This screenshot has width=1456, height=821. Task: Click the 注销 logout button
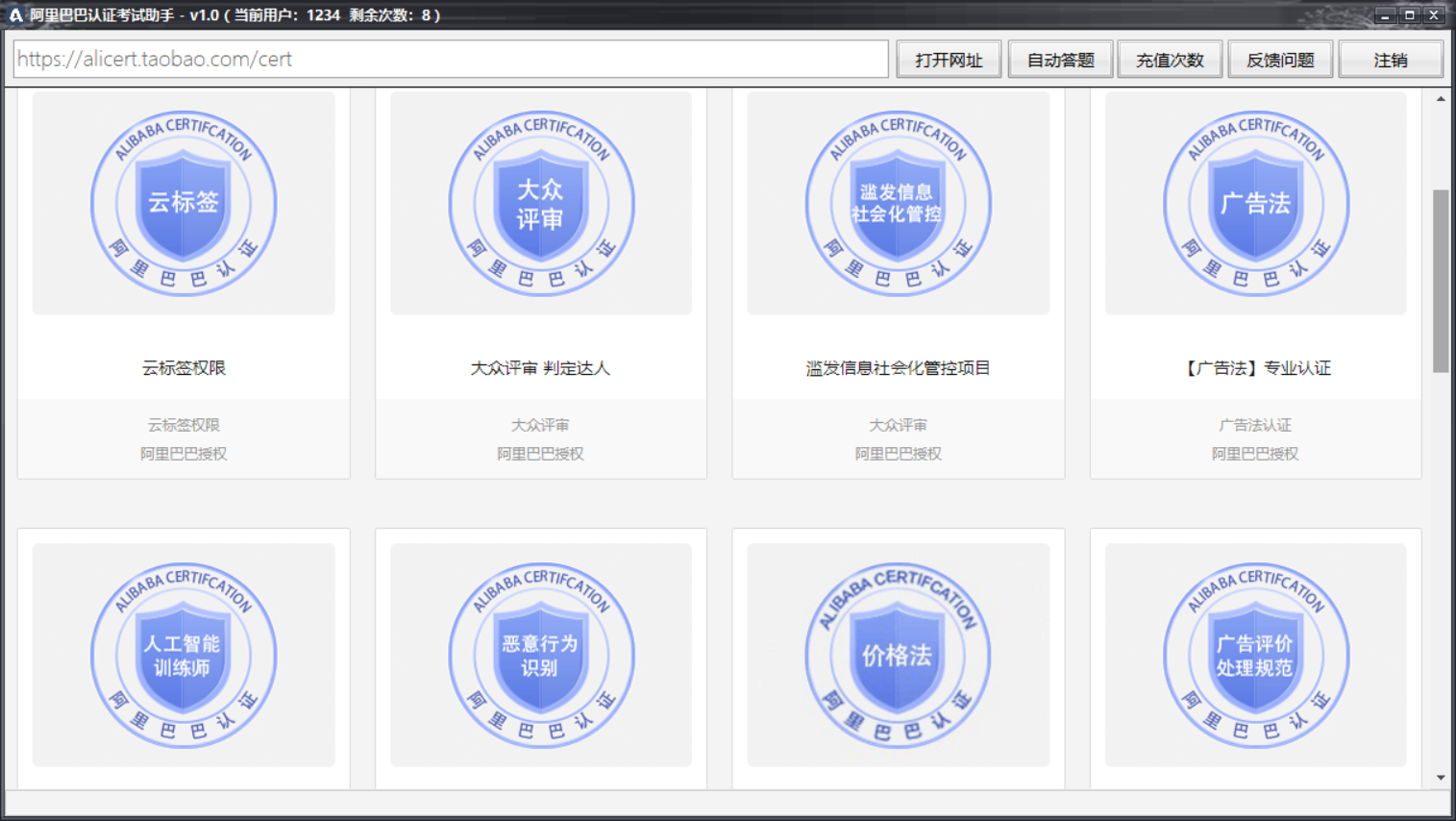tap(1390, 60)
